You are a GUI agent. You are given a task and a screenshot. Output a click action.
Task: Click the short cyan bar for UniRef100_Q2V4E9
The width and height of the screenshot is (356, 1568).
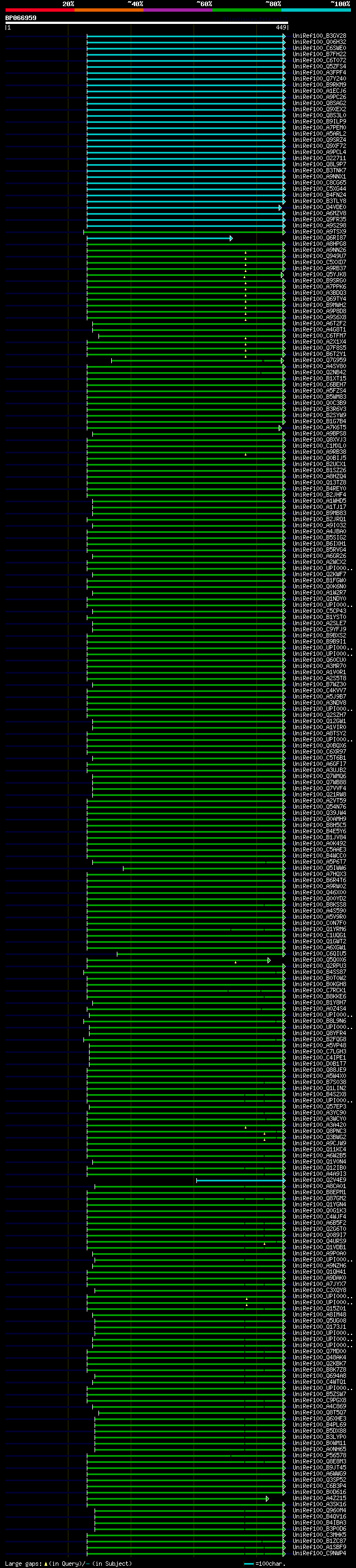point(240,1180)
